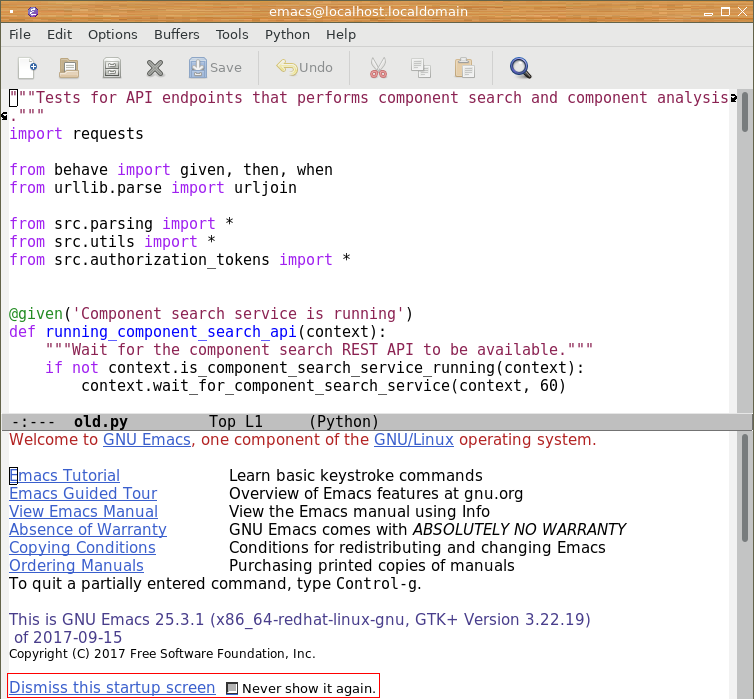Place cursor on 'import requests' line
The width and height of the screenshot is (754, 699).
point(76,134)
